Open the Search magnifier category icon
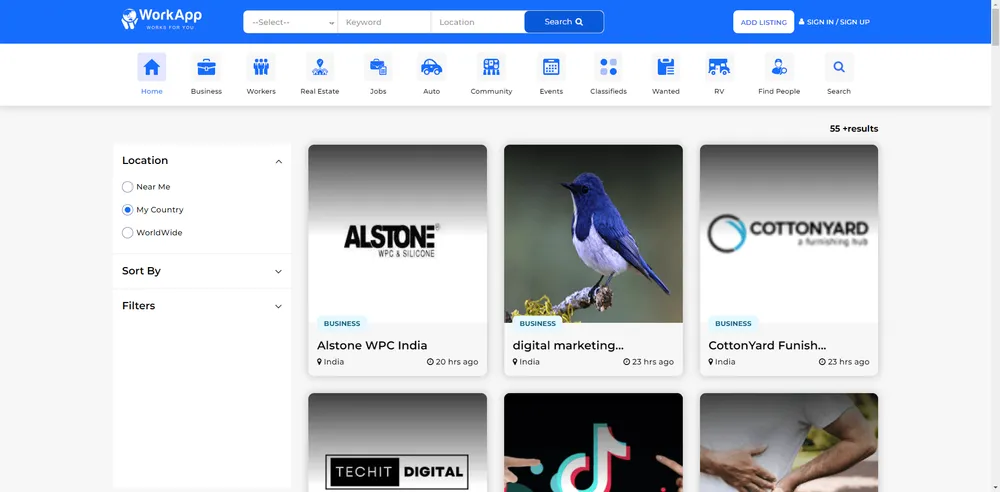The width and height of the screenshot is (1000, 492). (x=839, y=67)
